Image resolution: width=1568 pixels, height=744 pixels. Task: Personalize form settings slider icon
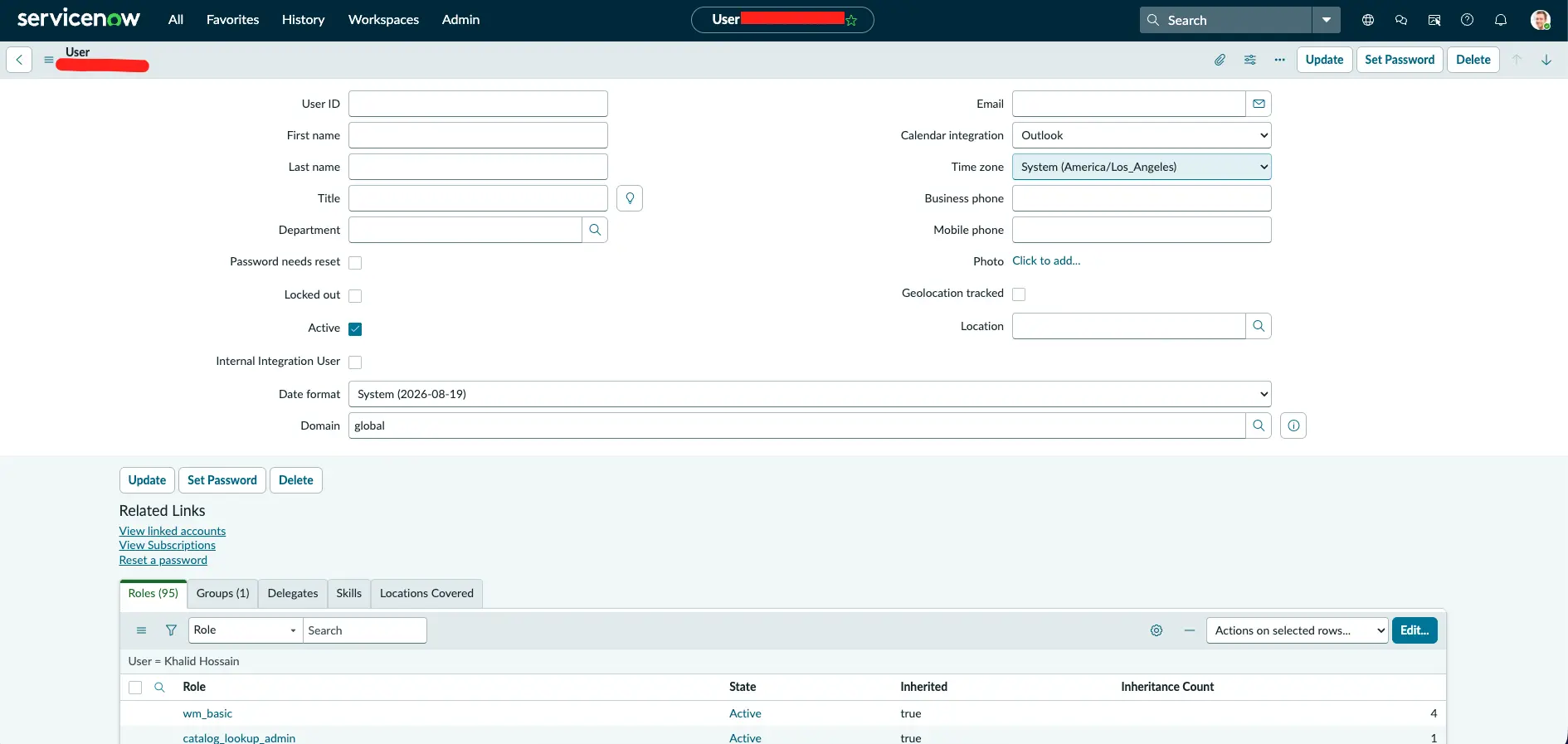pos(1250,60)
